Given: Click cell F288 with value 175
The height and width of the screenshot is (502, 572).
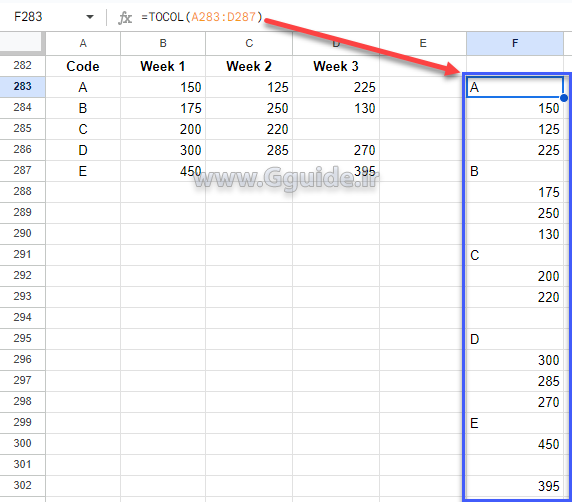Looking at the screenshot, I should pyautogui.click(x=515, y=192).
